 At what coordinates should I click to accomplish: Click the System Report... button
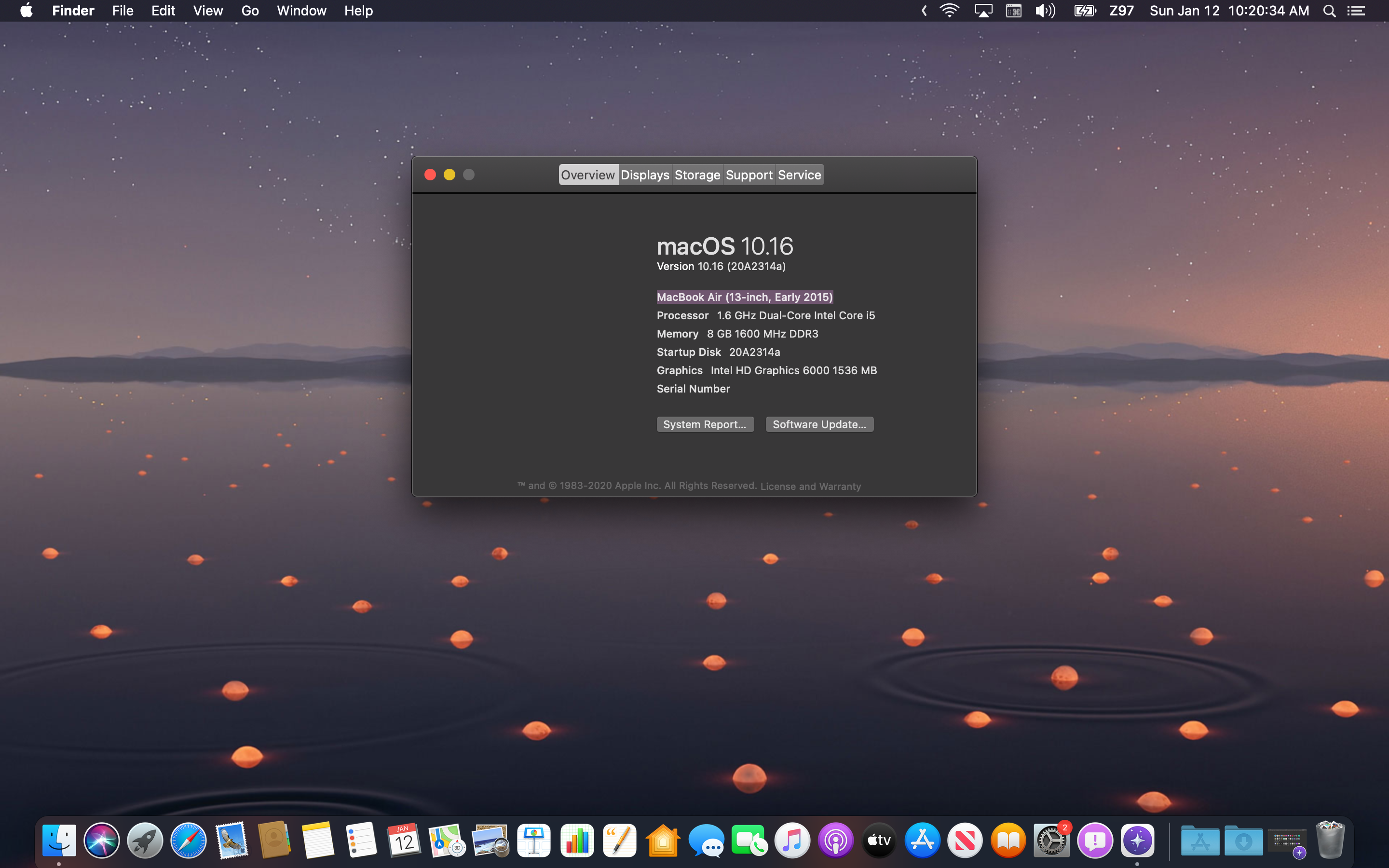pyautogui.click(x=704, y=424)
